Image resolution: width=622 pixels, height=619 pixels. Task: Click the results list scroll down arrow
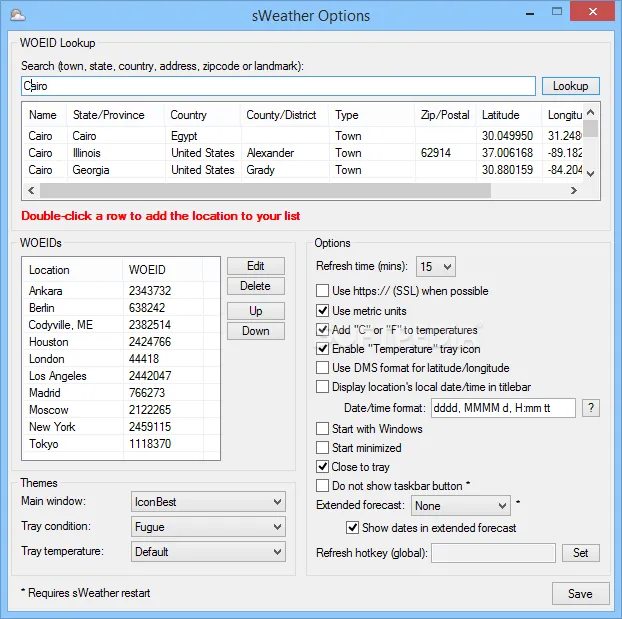pos(590,173)
